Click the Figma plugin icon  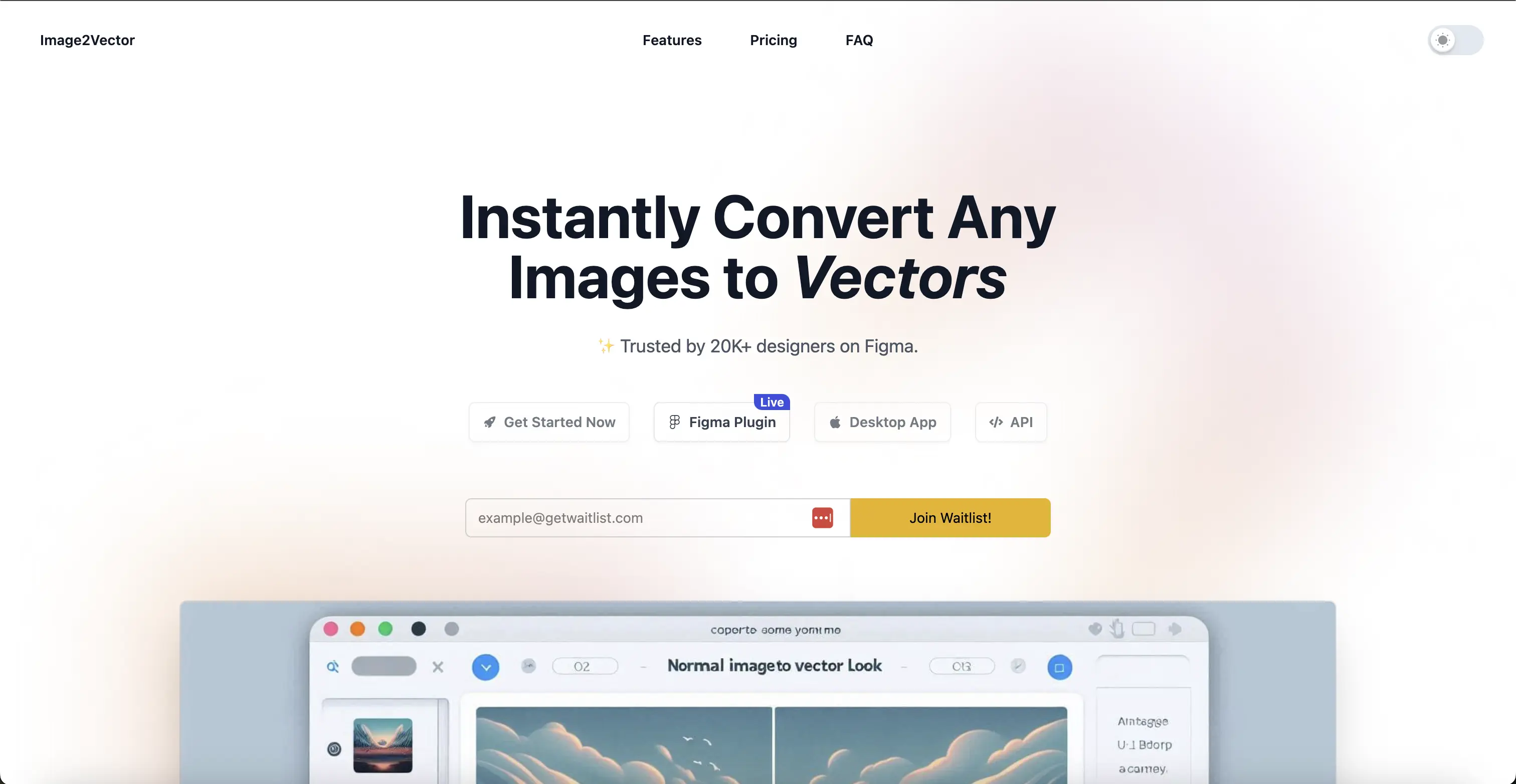pyautogui.click(x=674, y=421)
